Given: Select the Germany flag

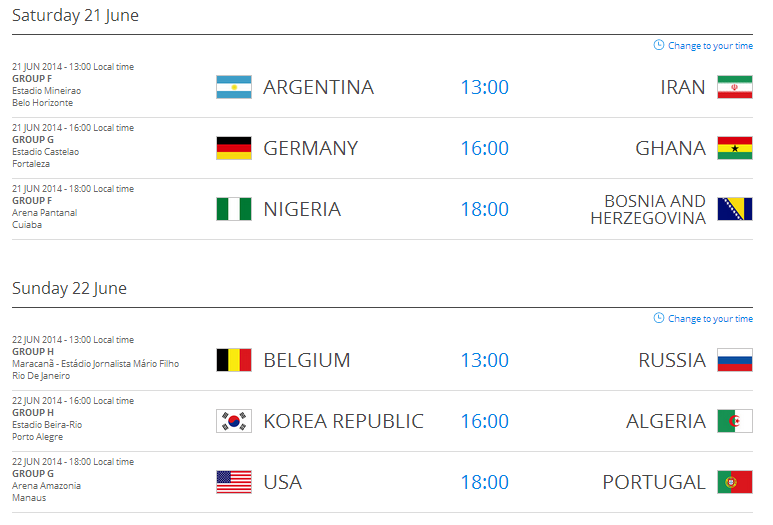Looking at the screenshot, I should 234,148.
